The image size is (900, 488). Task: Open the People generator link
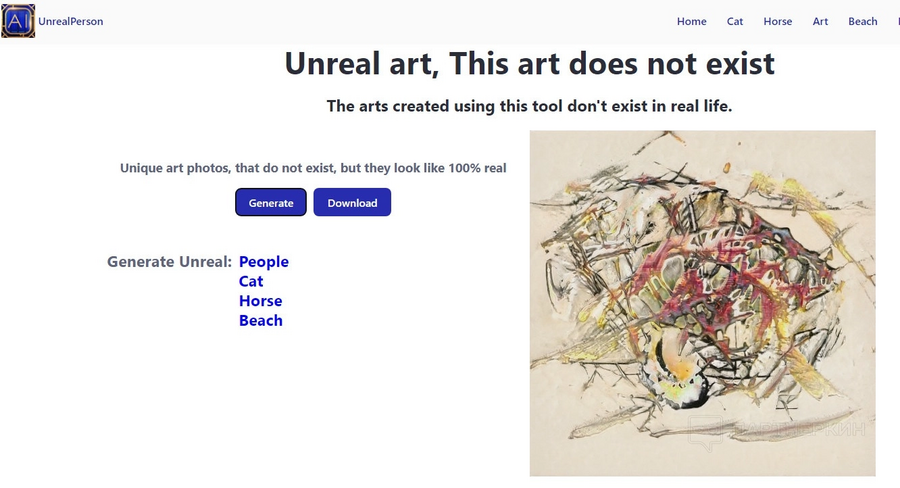(x=263, y=262)
